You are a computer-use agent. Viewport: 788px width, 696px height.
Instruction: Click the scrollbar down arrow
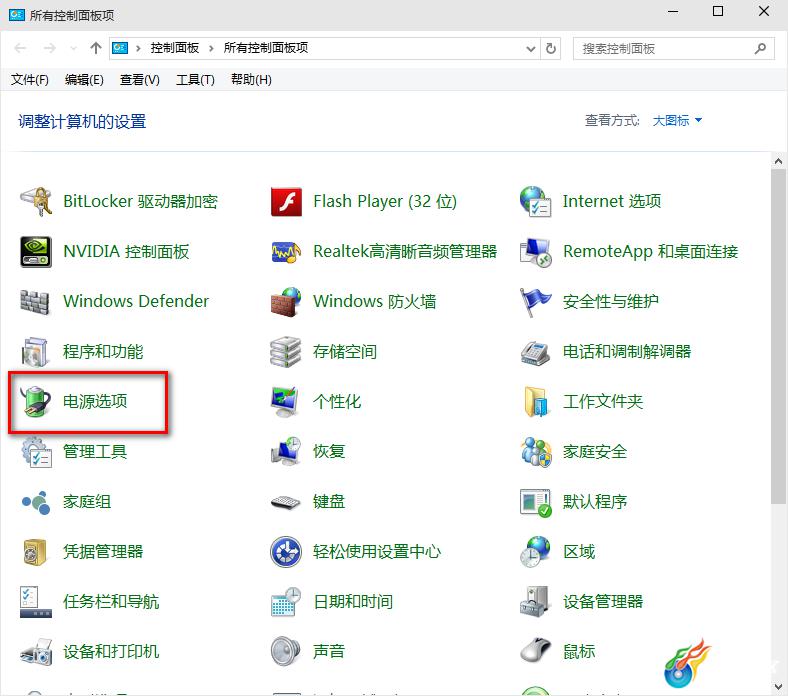778,686
